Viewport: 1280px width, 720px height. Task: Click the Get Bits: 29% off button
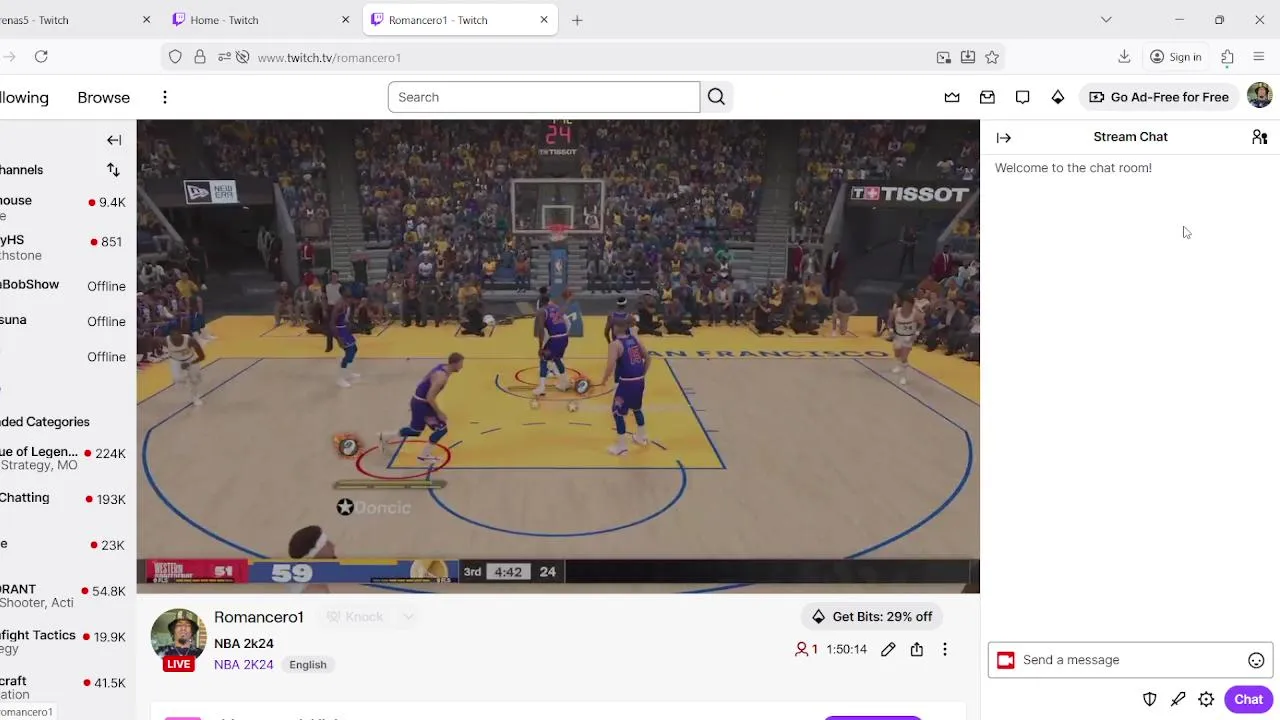click(871, 617)
